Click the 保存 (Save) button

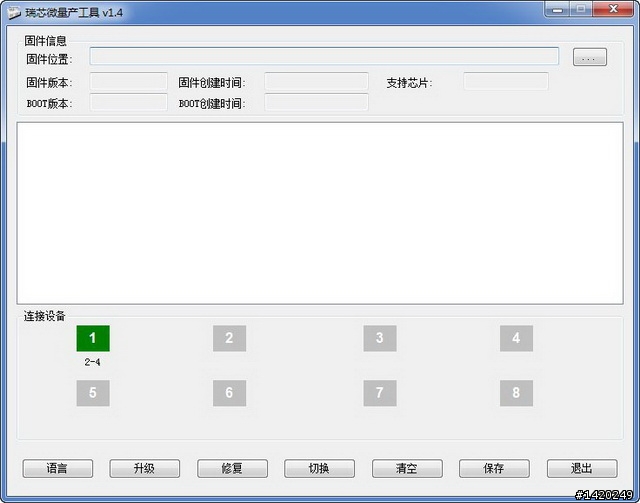(x=494, y=468)
